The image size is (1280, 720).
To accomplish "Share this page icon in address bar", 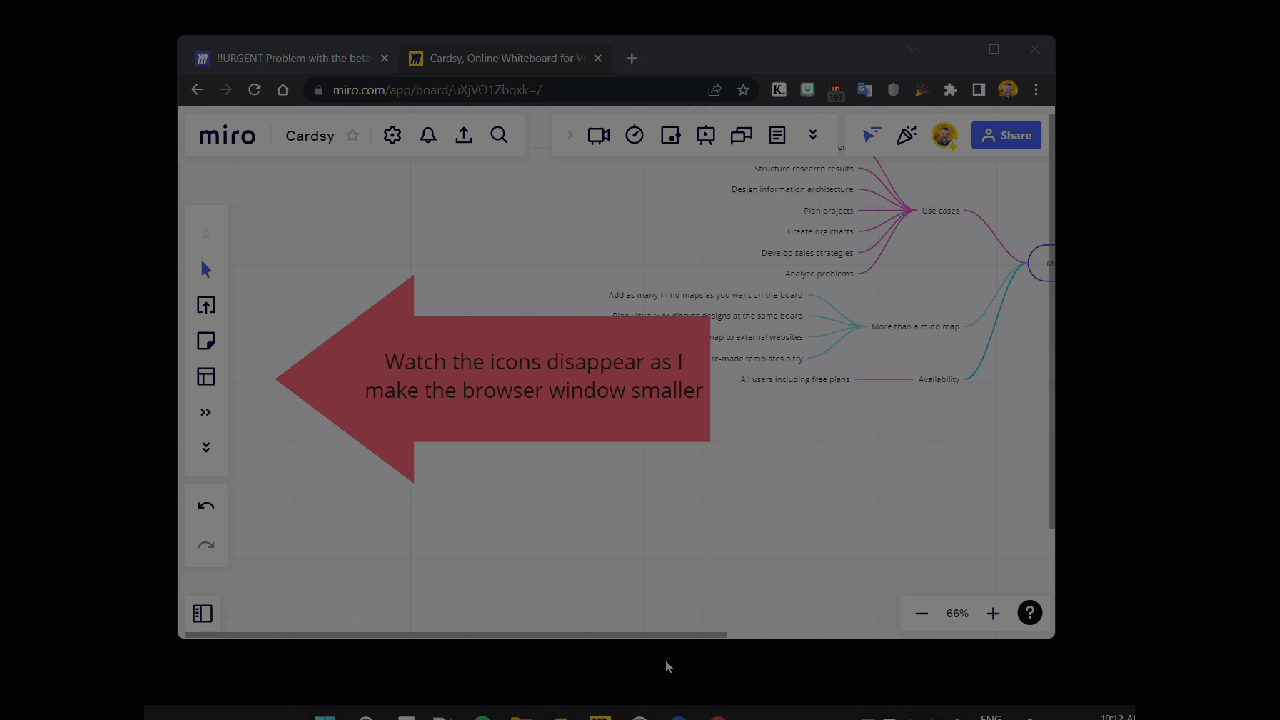I will pyautogui.click(x=715, y=90).
